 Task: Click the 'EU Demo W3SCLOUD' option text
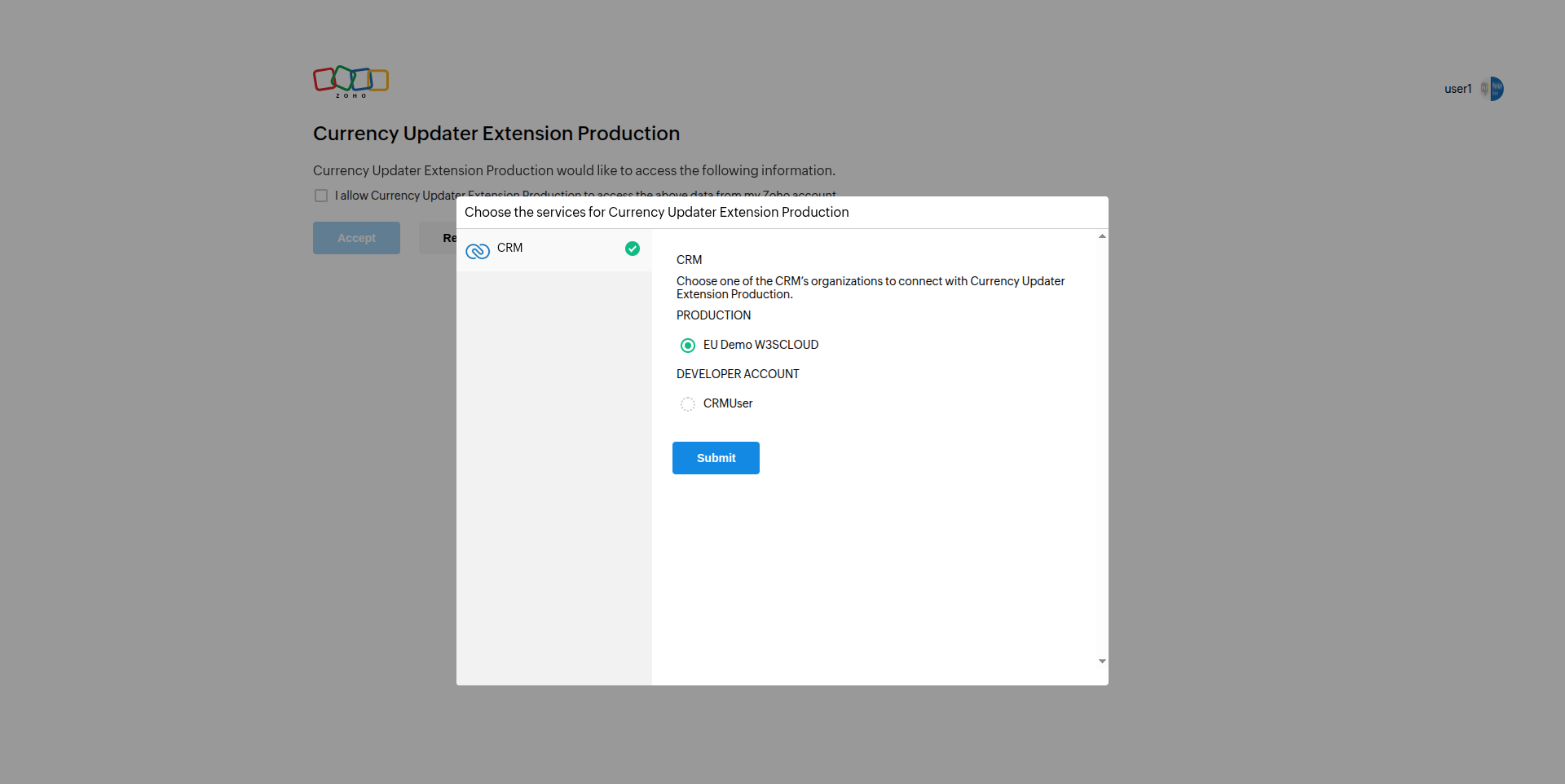click(760, 345)
